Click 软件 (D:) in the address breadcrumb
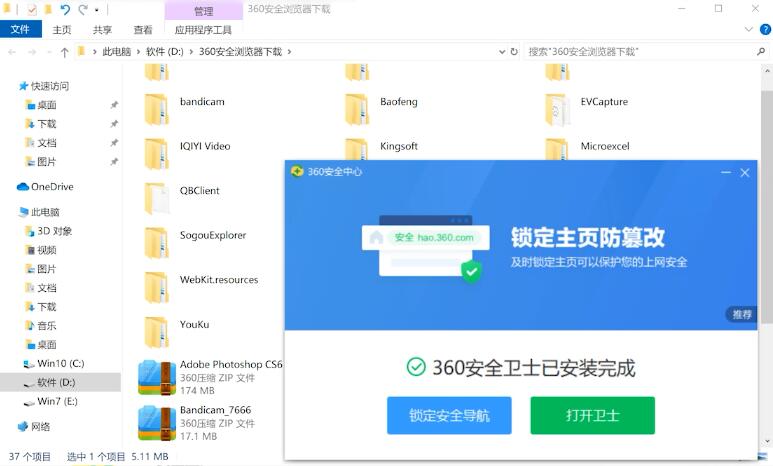 click(165, 52)
